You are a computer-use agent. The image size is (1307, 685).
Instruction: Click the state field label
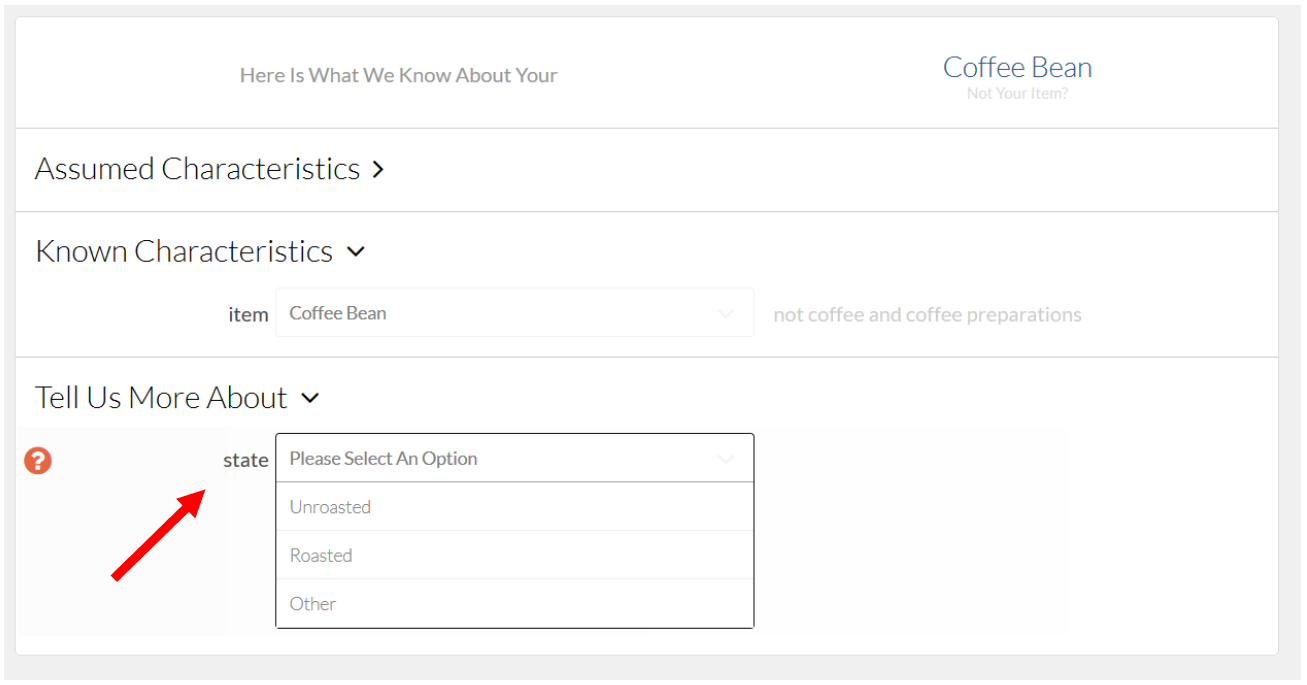[x=246, y=460]
